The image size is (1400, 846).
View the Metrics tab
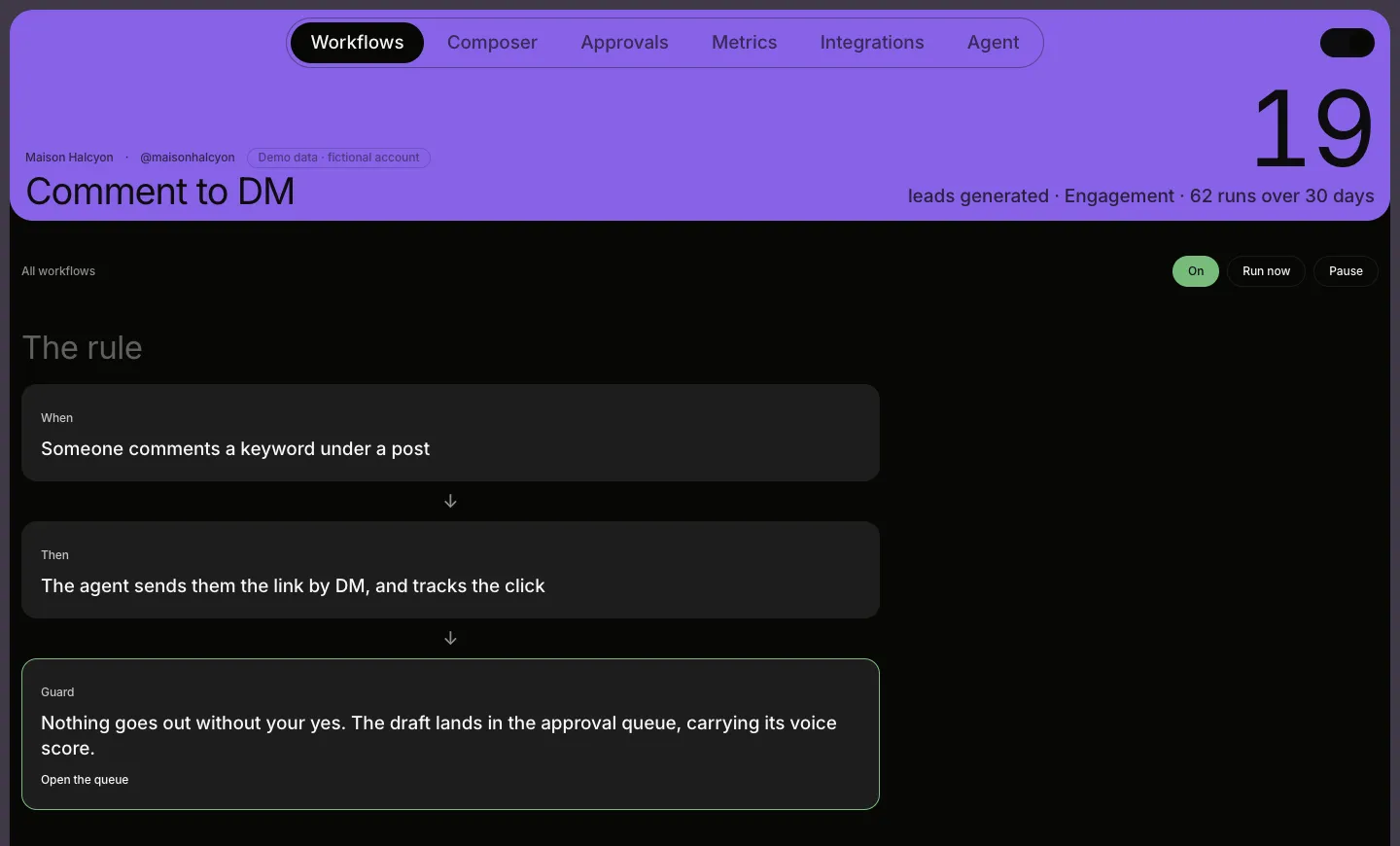point(744,43)
